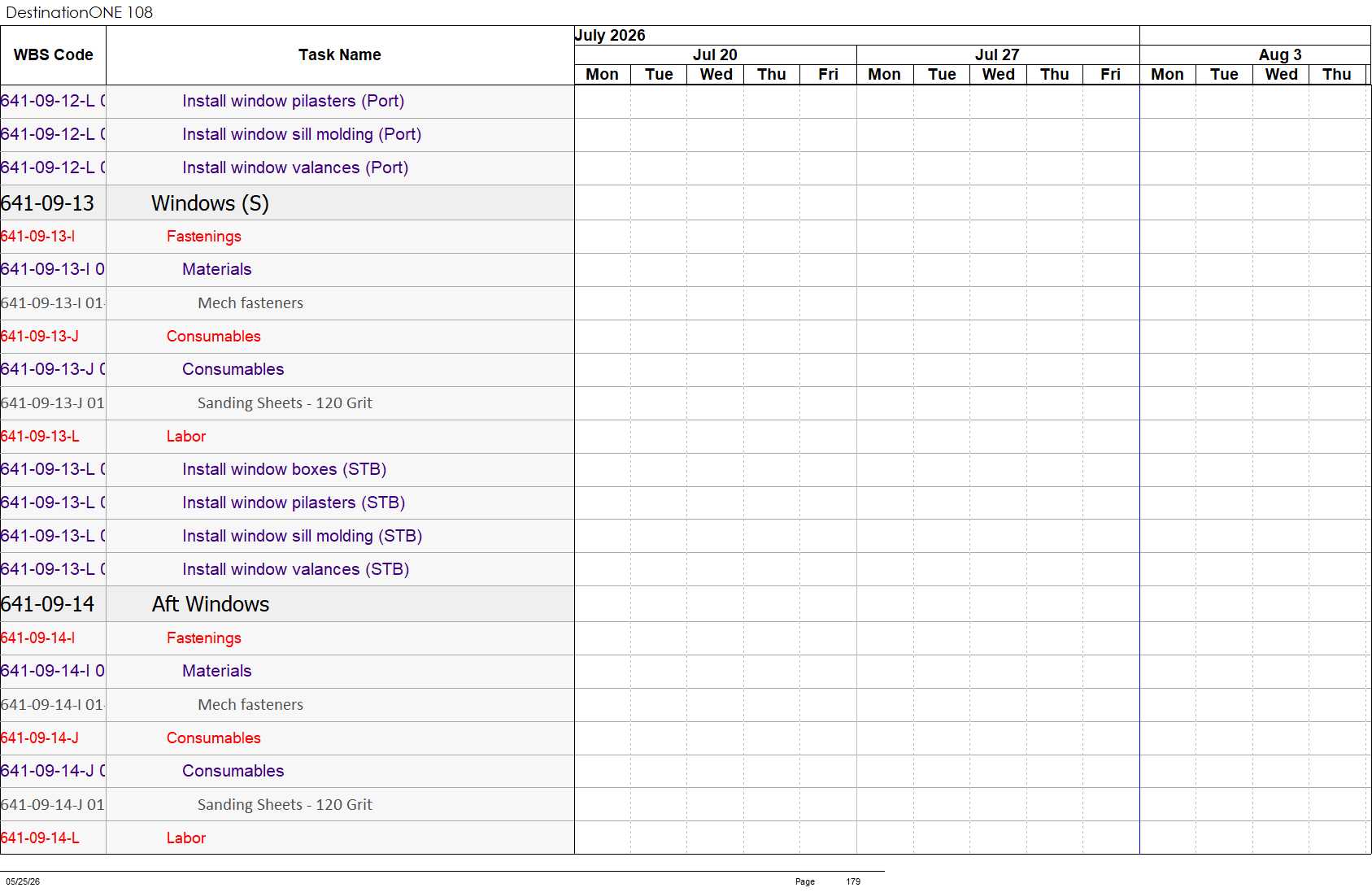Screen dimensions: 1372x892
Task: Select the Jul 20 week header
Action: pyautogui.click(x=715, y=54)
